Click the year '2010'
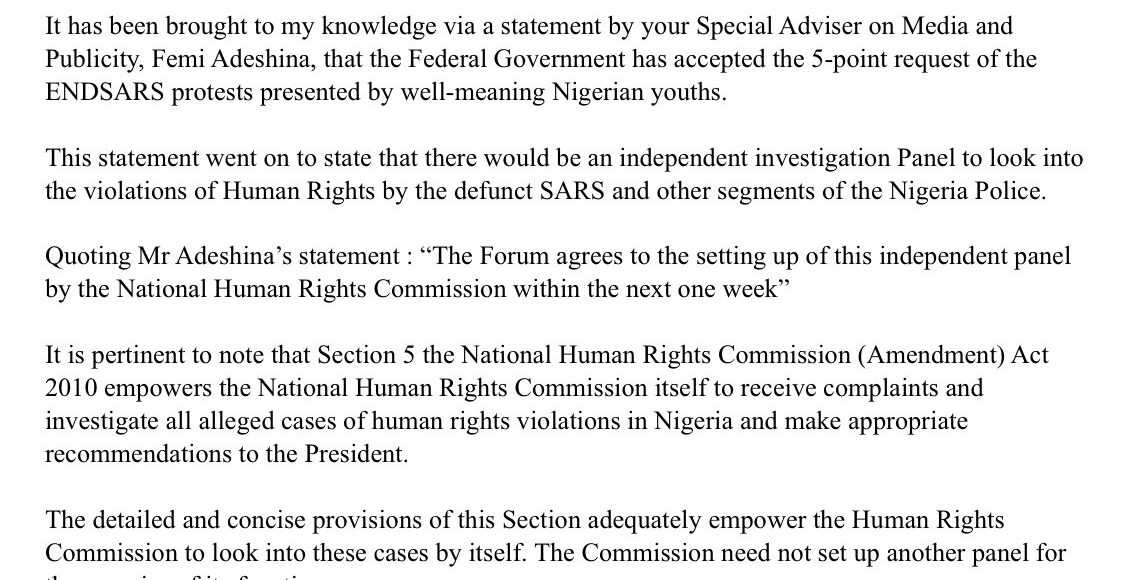This screenshot has height=580, width=1125. (x=68, y=388)
